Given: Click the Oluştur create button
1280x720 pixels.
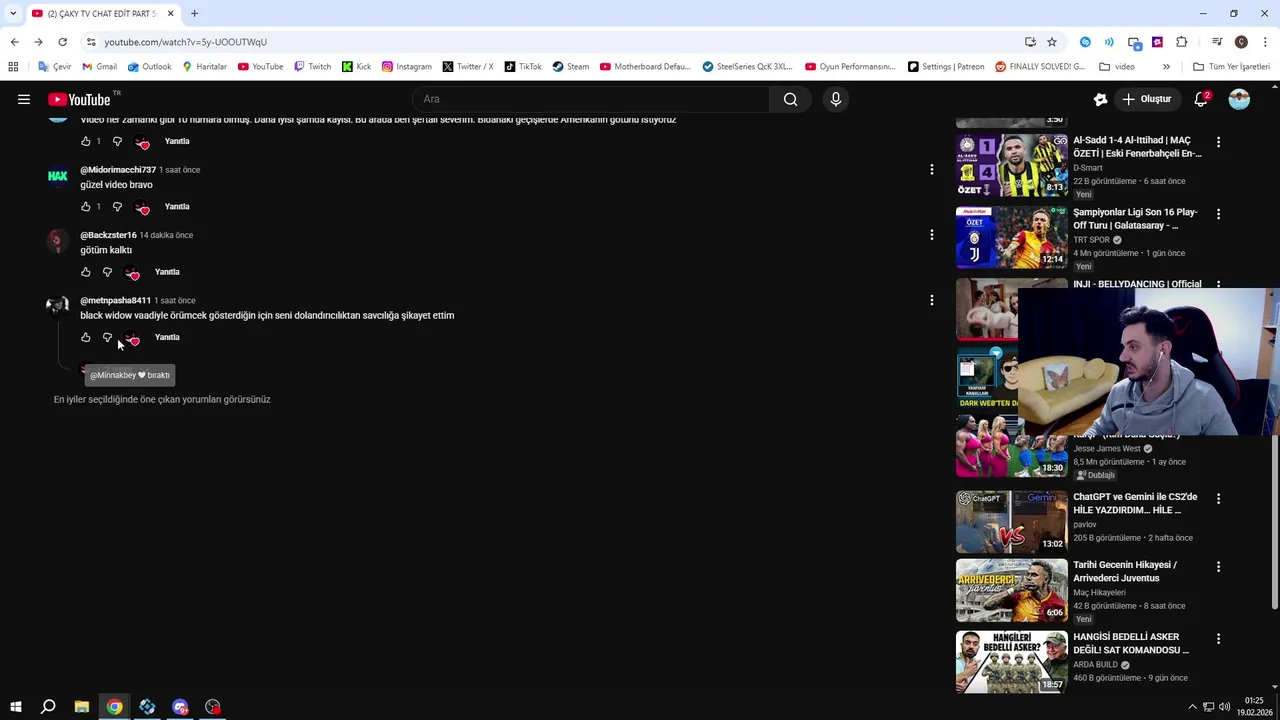Looking at the screenshot, I should click(x=1146, y=99).
